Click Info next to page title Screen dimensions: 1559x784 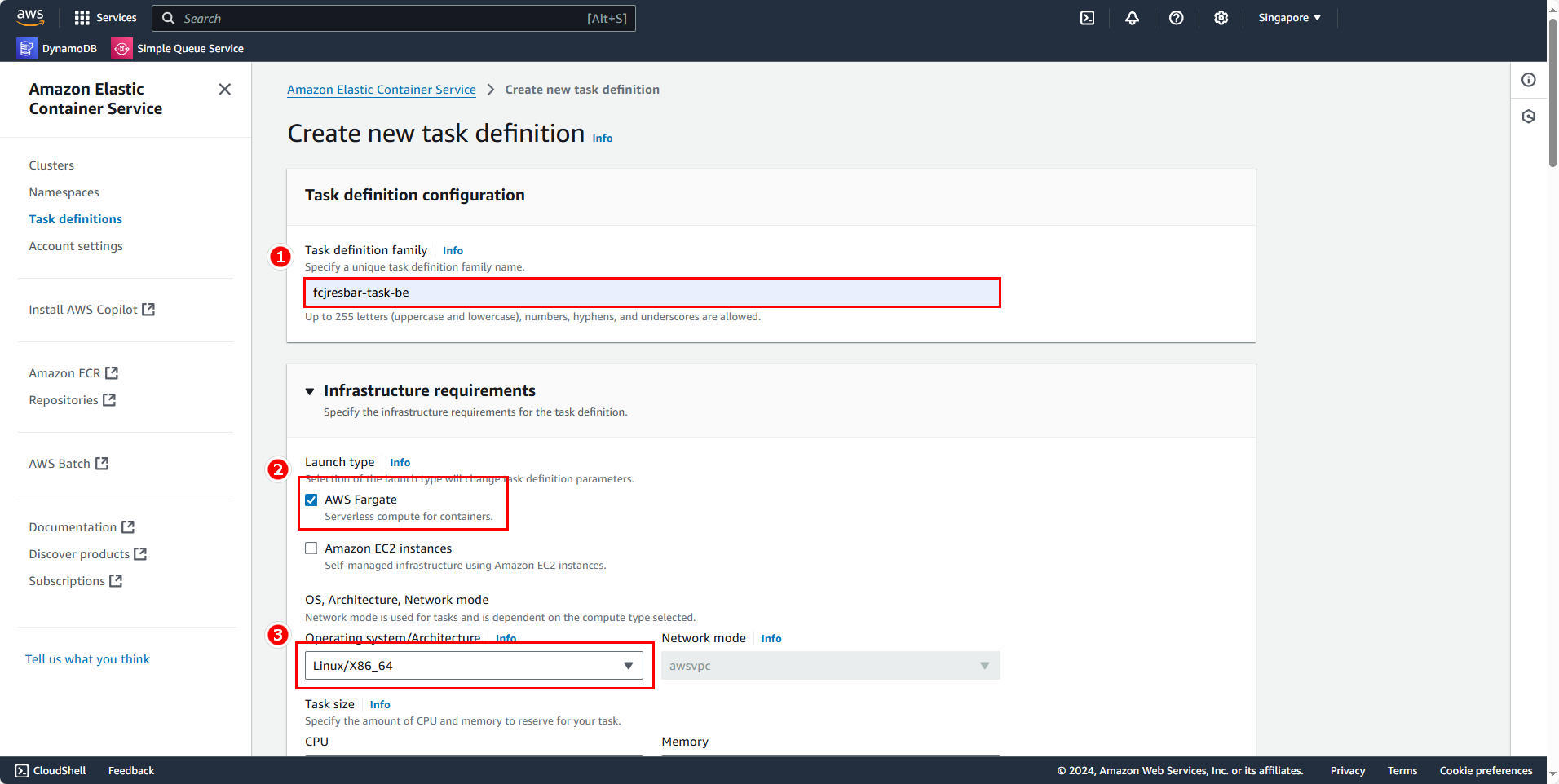pyautogui.click(x=603, y=139)
